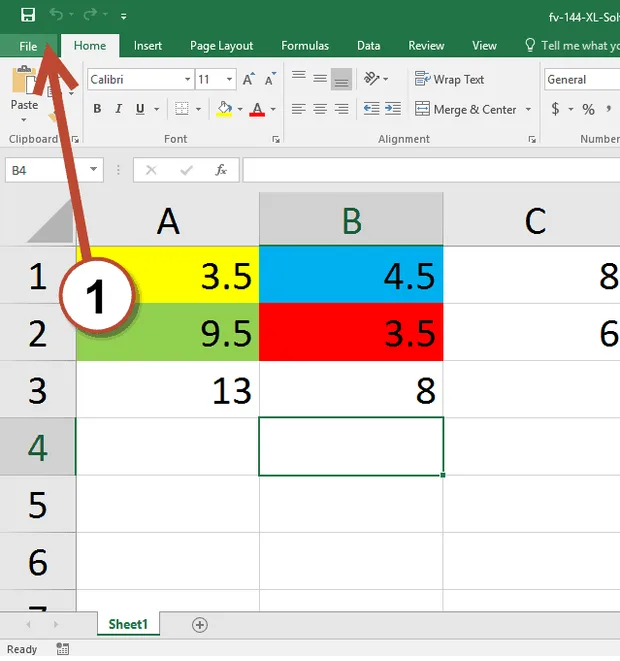Image resolution: width=620 pixels, height=661 pixels.
Task: Click Decrease Indent icon
Action: point(371,109)
